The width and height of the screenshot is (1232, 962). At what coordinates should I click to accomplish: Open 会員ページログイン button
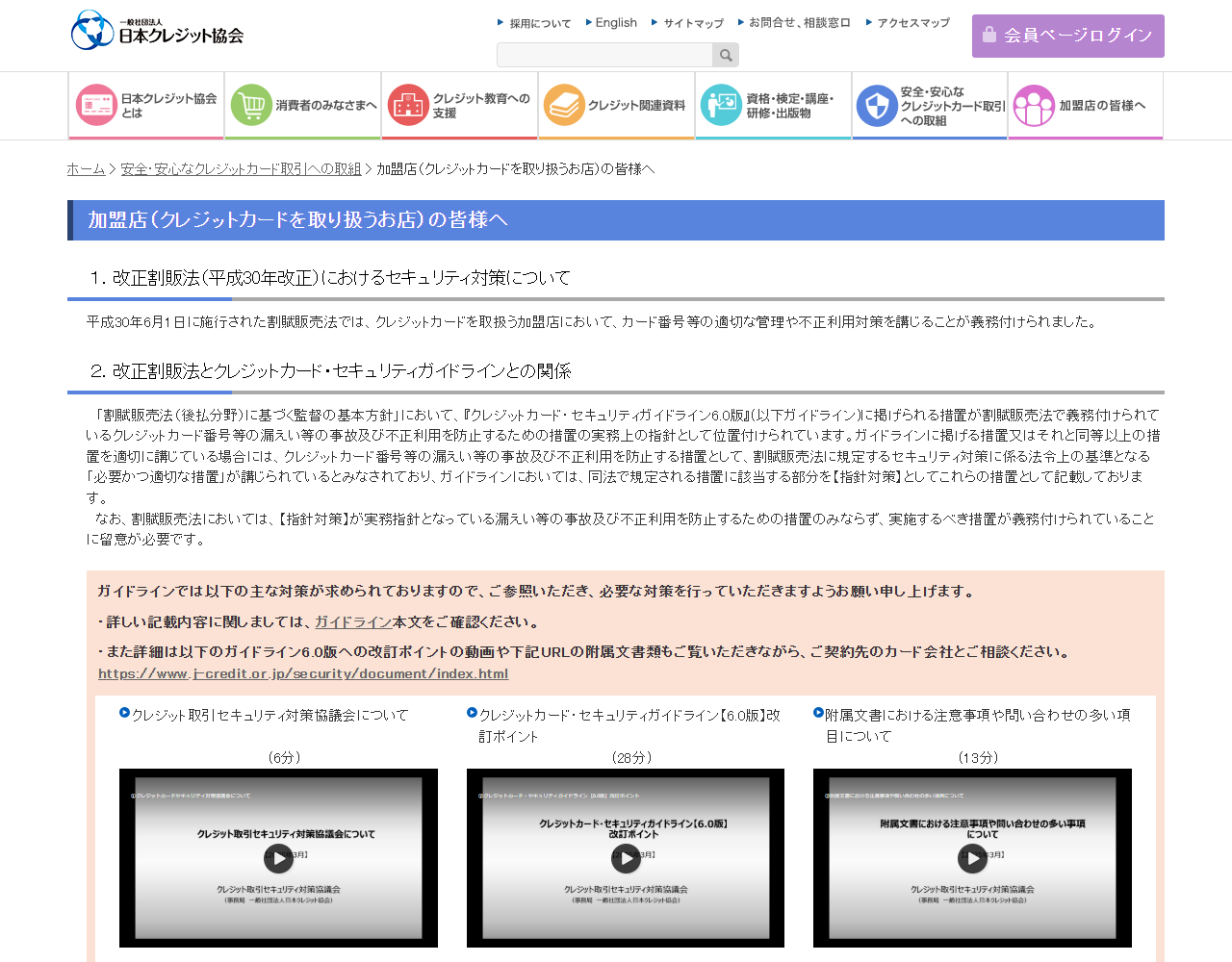pos(1067,36)
